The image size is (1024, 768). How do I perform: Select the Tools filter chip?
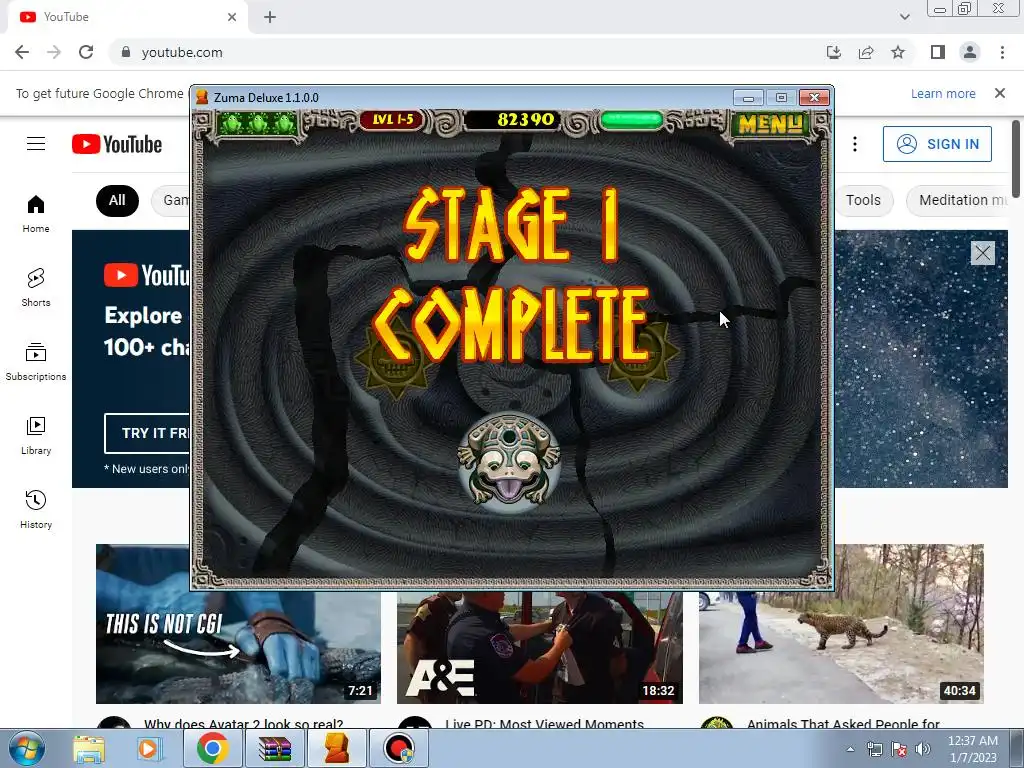863,200
